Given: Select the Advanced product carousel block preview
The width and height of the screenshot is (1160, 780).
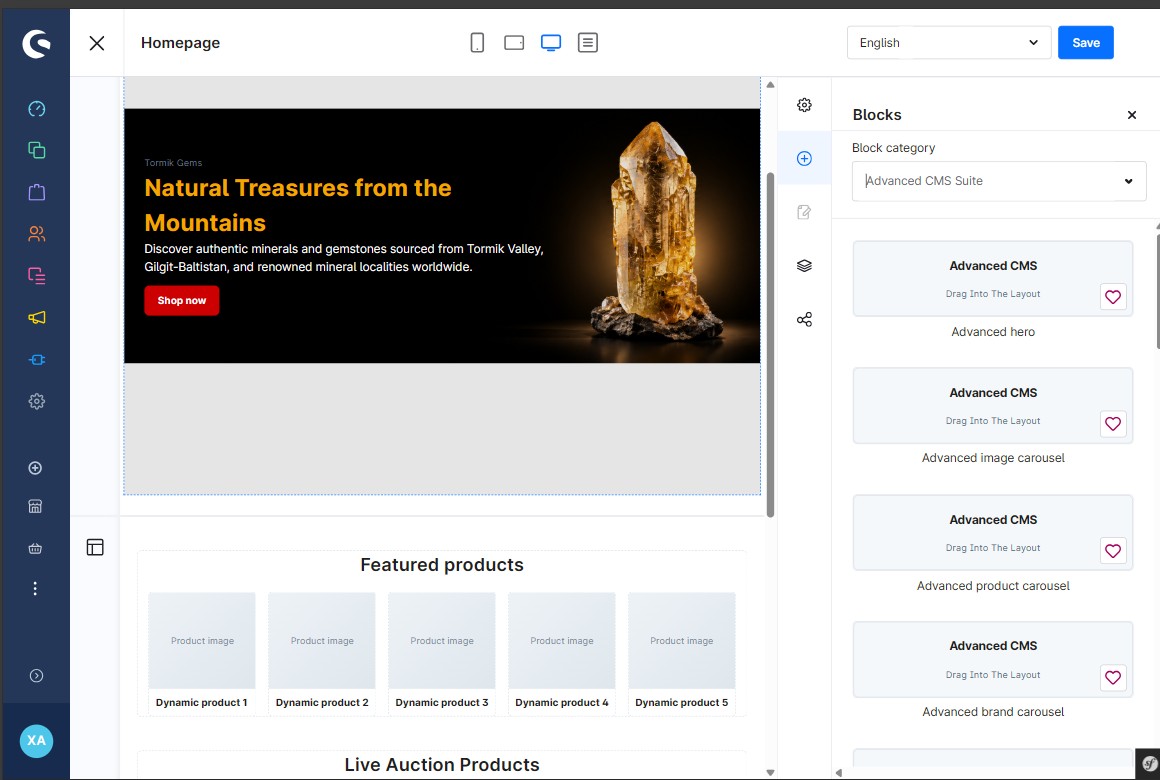Looking at the screenshot, I should click(x=993, y=533).
